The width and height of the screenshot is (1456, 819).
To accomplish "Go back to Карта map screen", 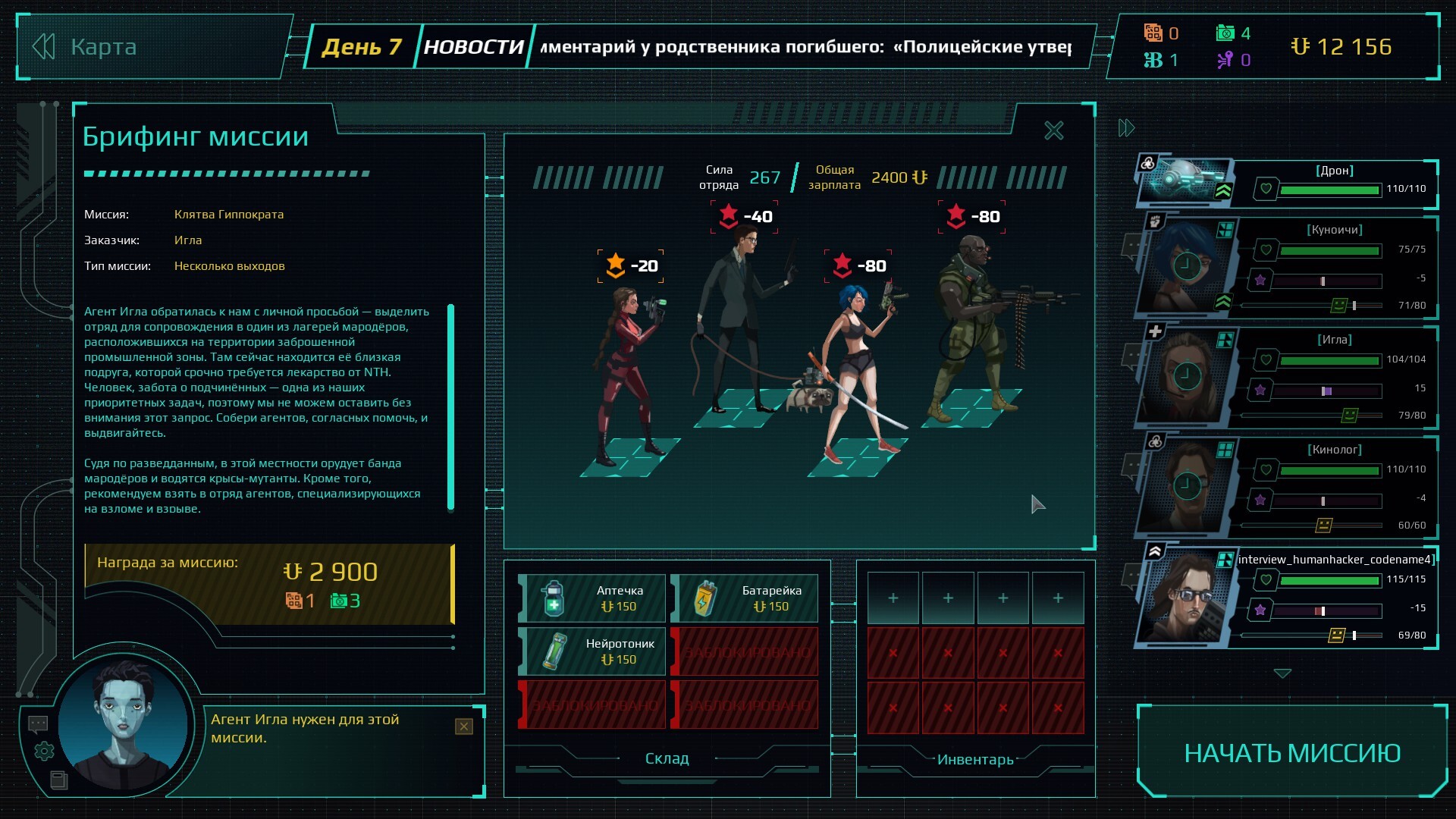I will click(x=87, y=47).
